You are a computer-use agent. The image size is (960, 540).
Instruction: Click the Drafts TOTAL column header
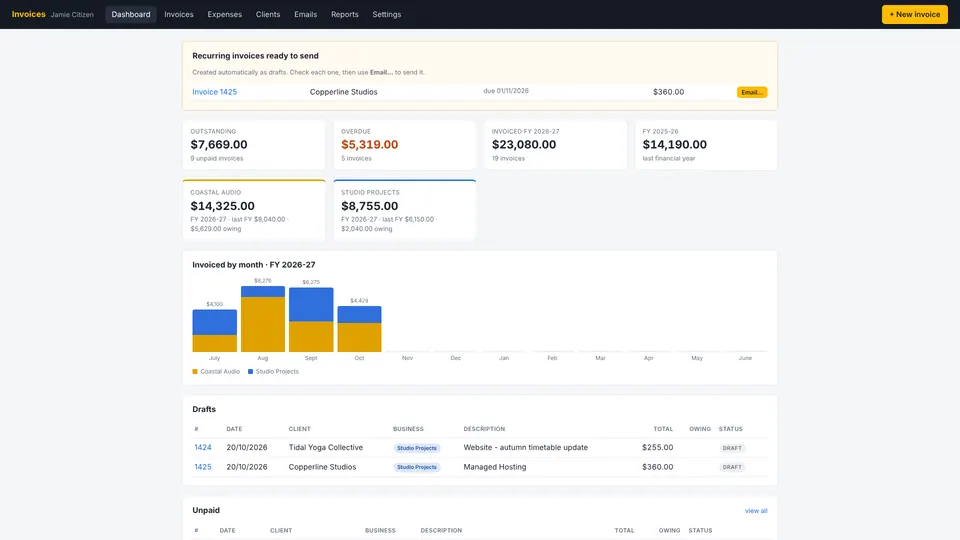tap(663, 429)
